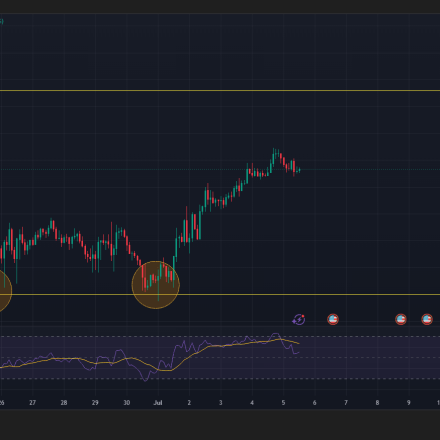Click the '27' date label on time axis

(32, 403)
